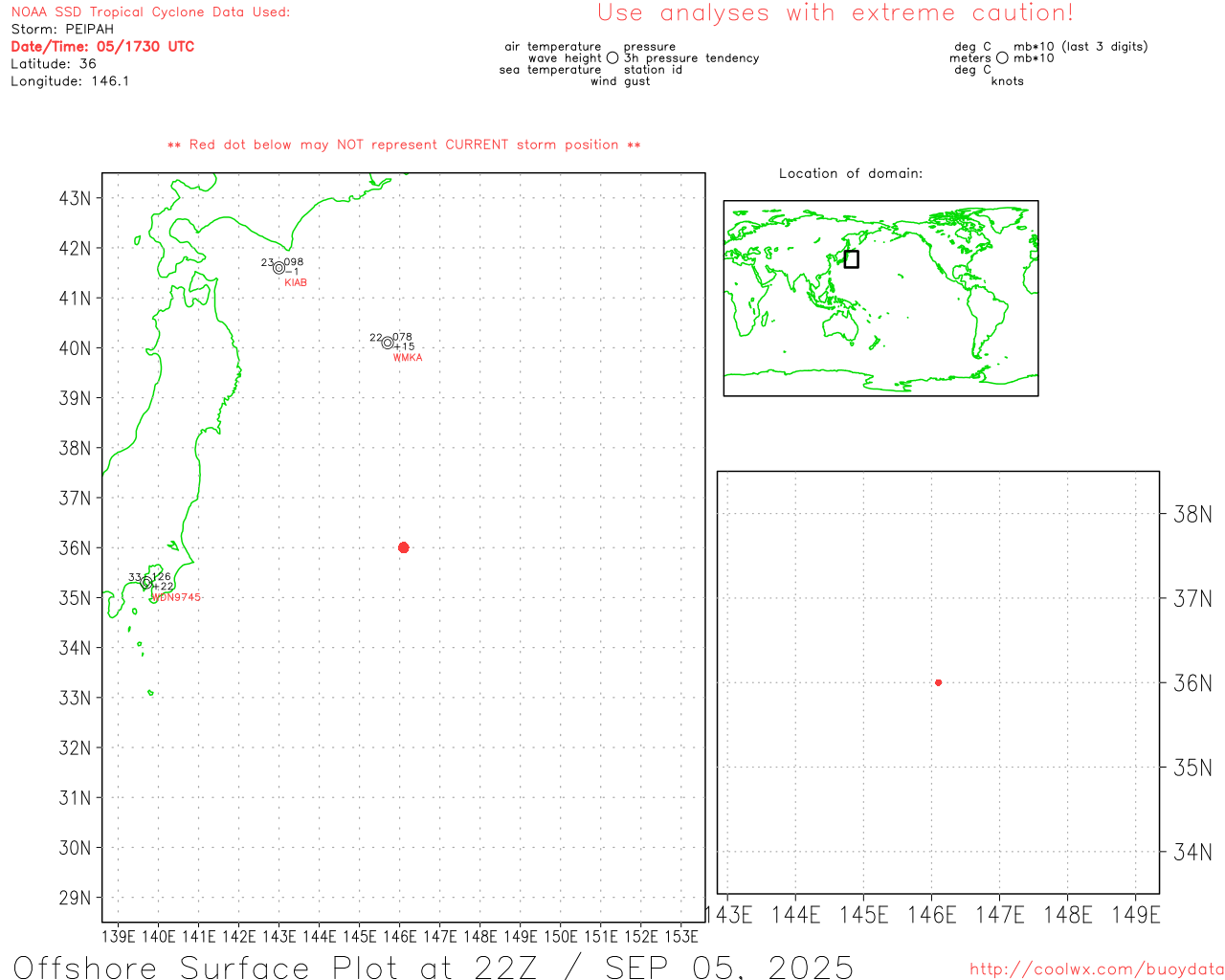Image resolution: width=1225 pixels, height=980 pixels.
Task: Click the 'knots' units label
Action: click(1008, 81)
